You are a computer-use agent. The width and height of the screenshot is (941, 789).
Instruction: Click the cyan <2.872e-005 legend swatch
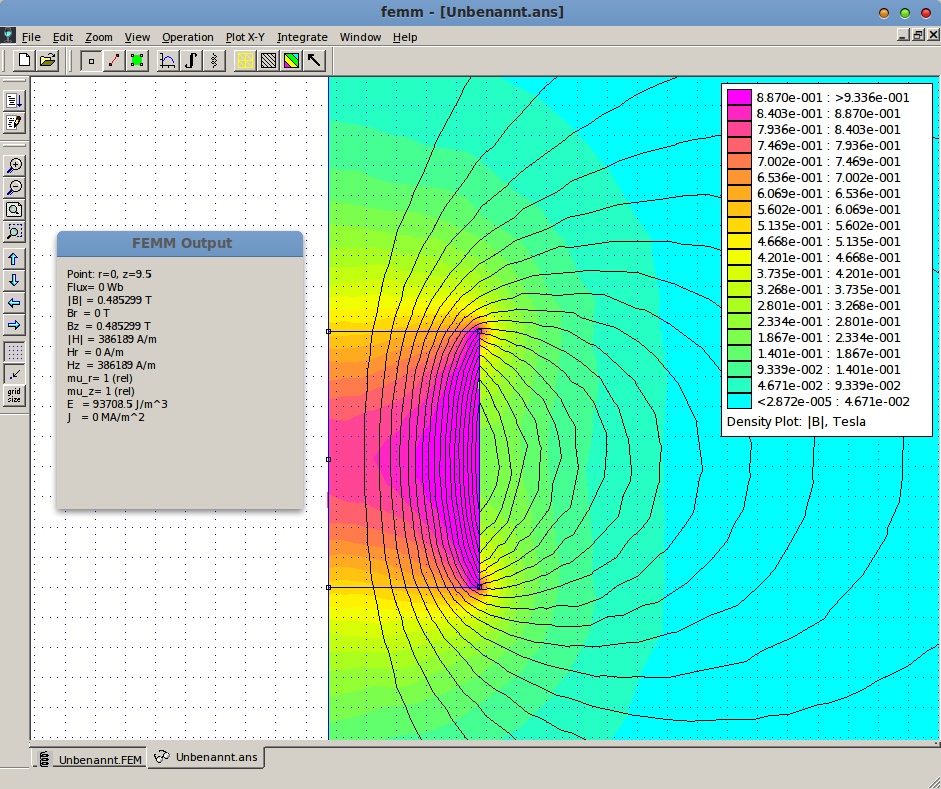click(739, 401)
